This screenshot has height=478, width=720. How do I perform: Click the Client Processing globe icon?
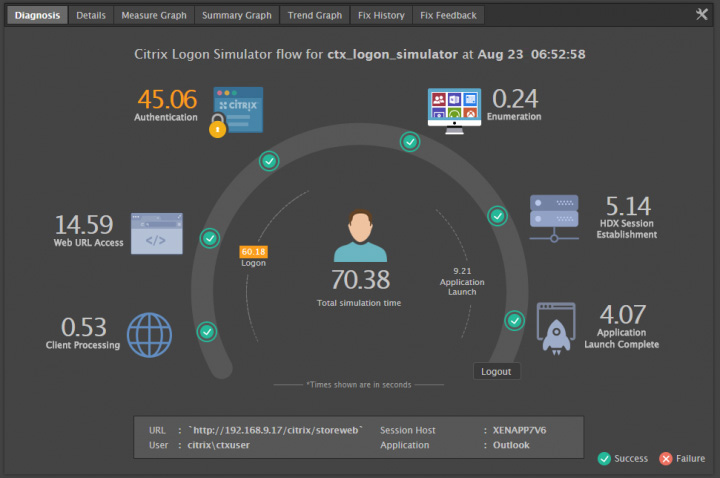[149, 335]
